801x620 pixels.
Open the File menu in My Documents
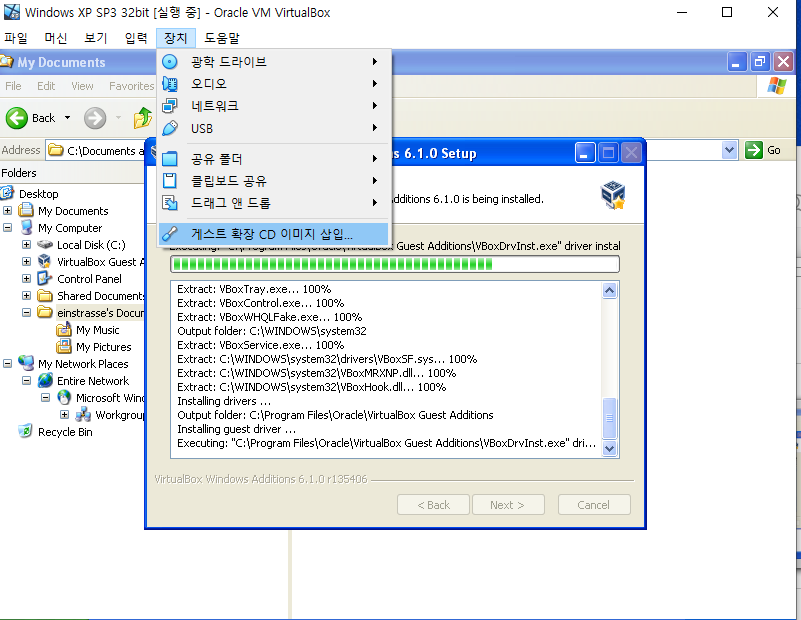point(13,86)
